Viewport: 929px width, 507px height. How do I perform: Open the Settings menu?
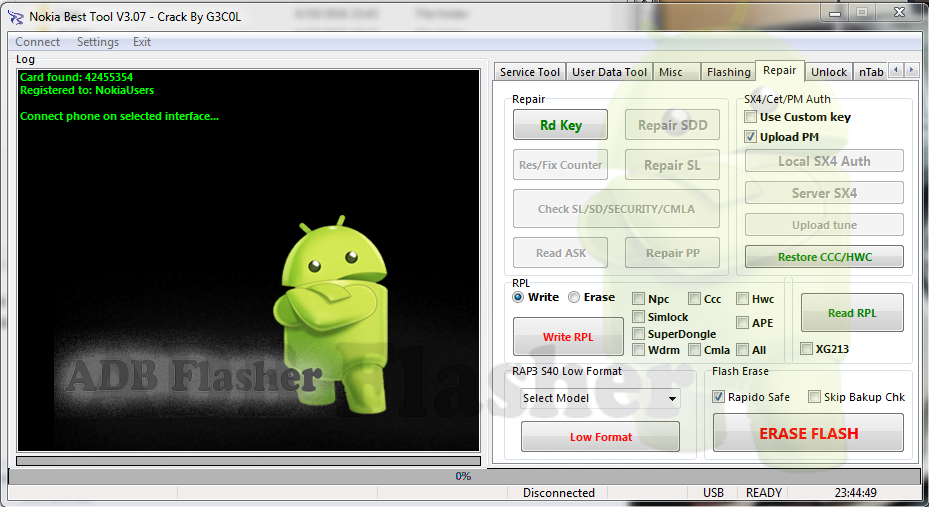tap(98, 42)
